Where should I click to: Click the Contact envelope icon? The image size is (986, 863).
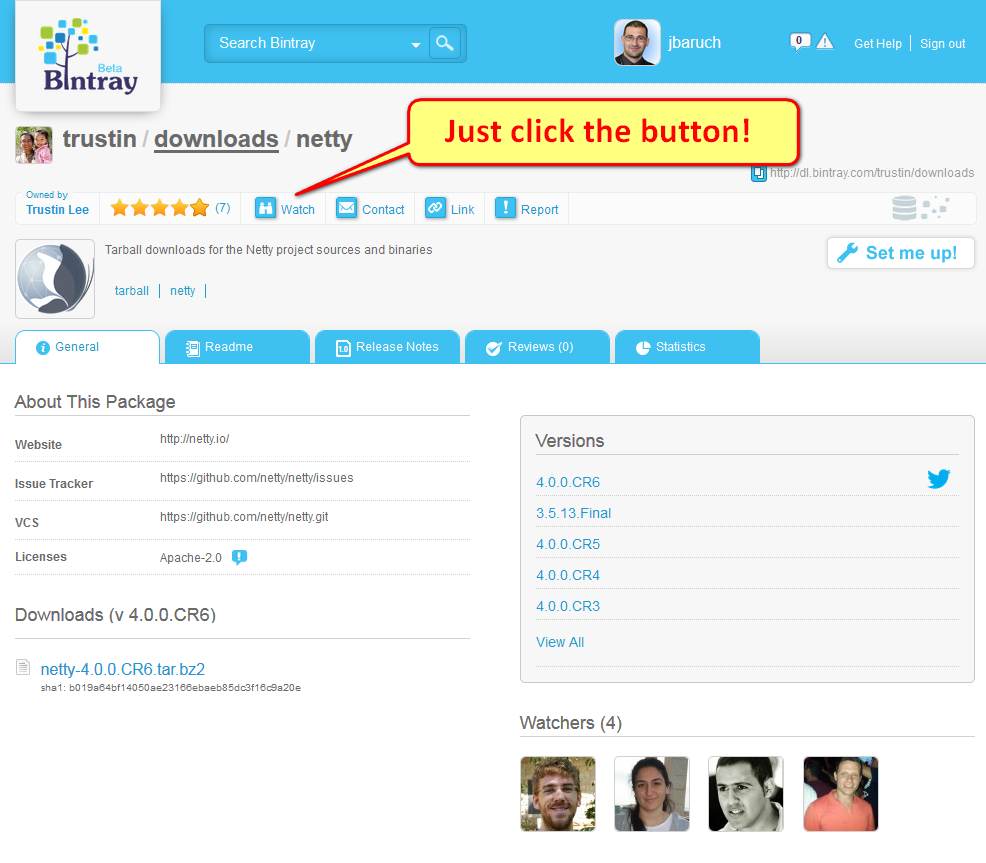pyautogui.click(x=346, y=208)
